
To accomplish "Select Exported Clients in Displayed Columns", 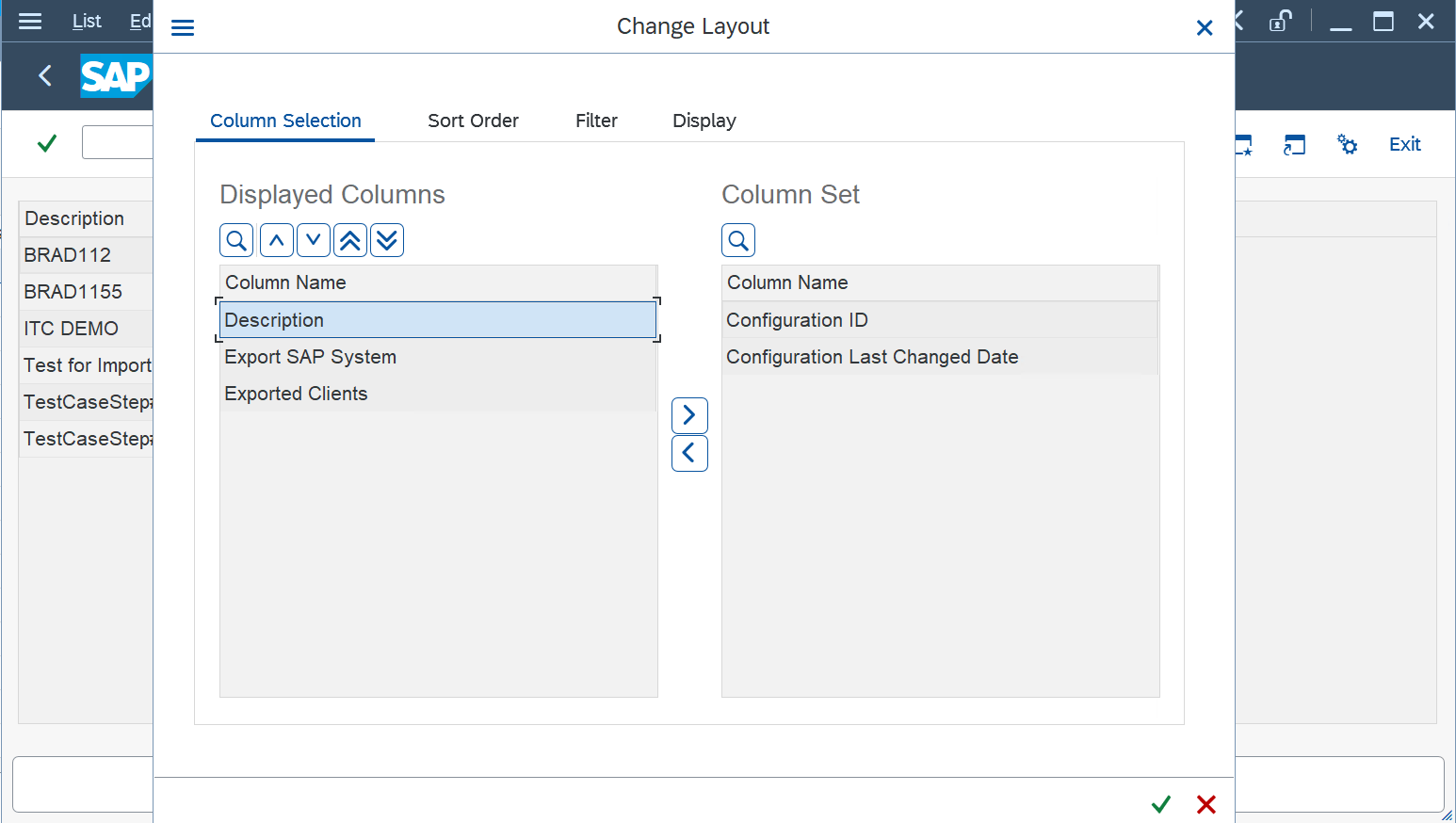I will [x=296, y=394].
